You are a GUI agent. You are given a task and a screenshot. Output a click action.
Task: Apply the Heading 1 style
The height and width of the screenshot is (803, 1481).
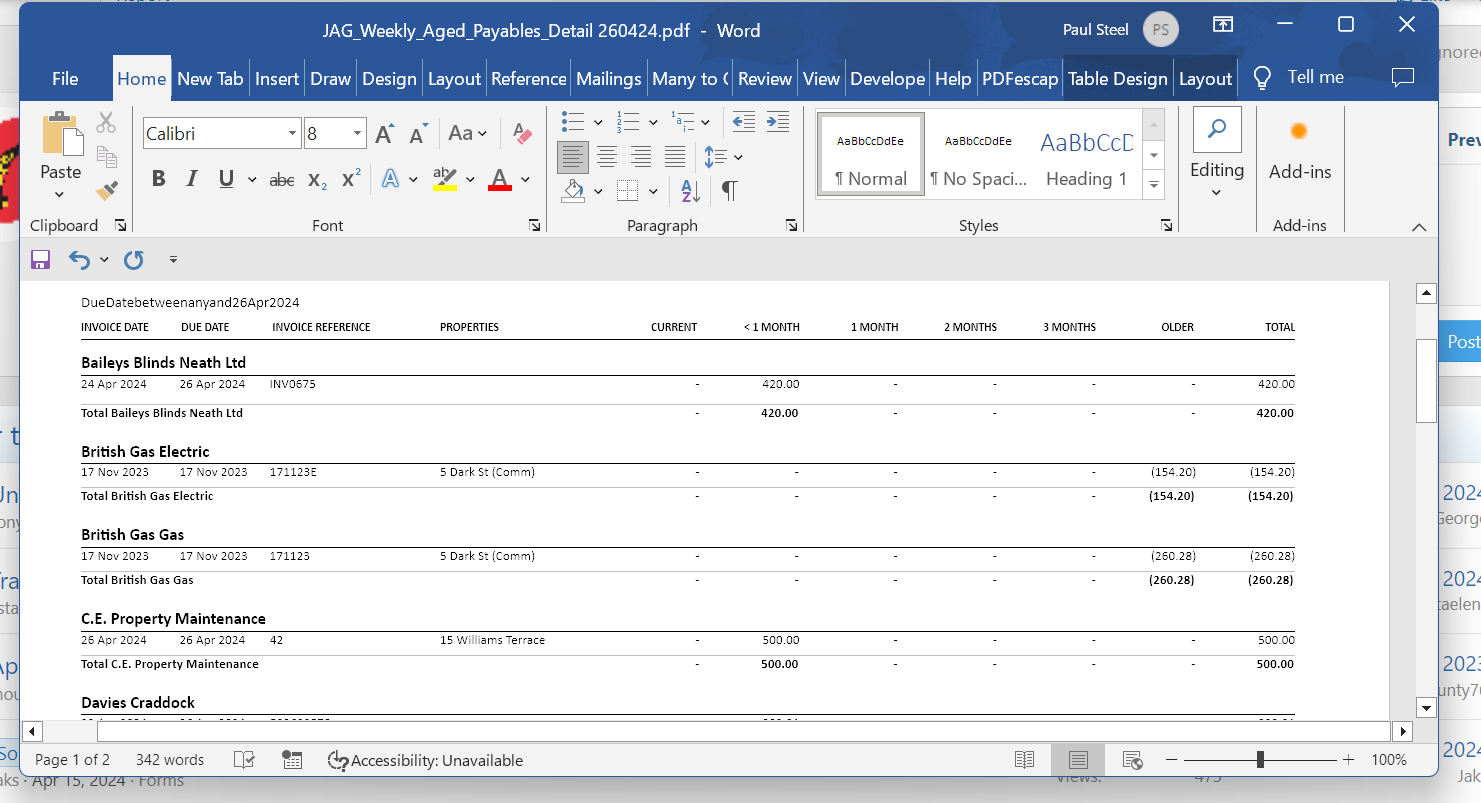[1086, 156]
